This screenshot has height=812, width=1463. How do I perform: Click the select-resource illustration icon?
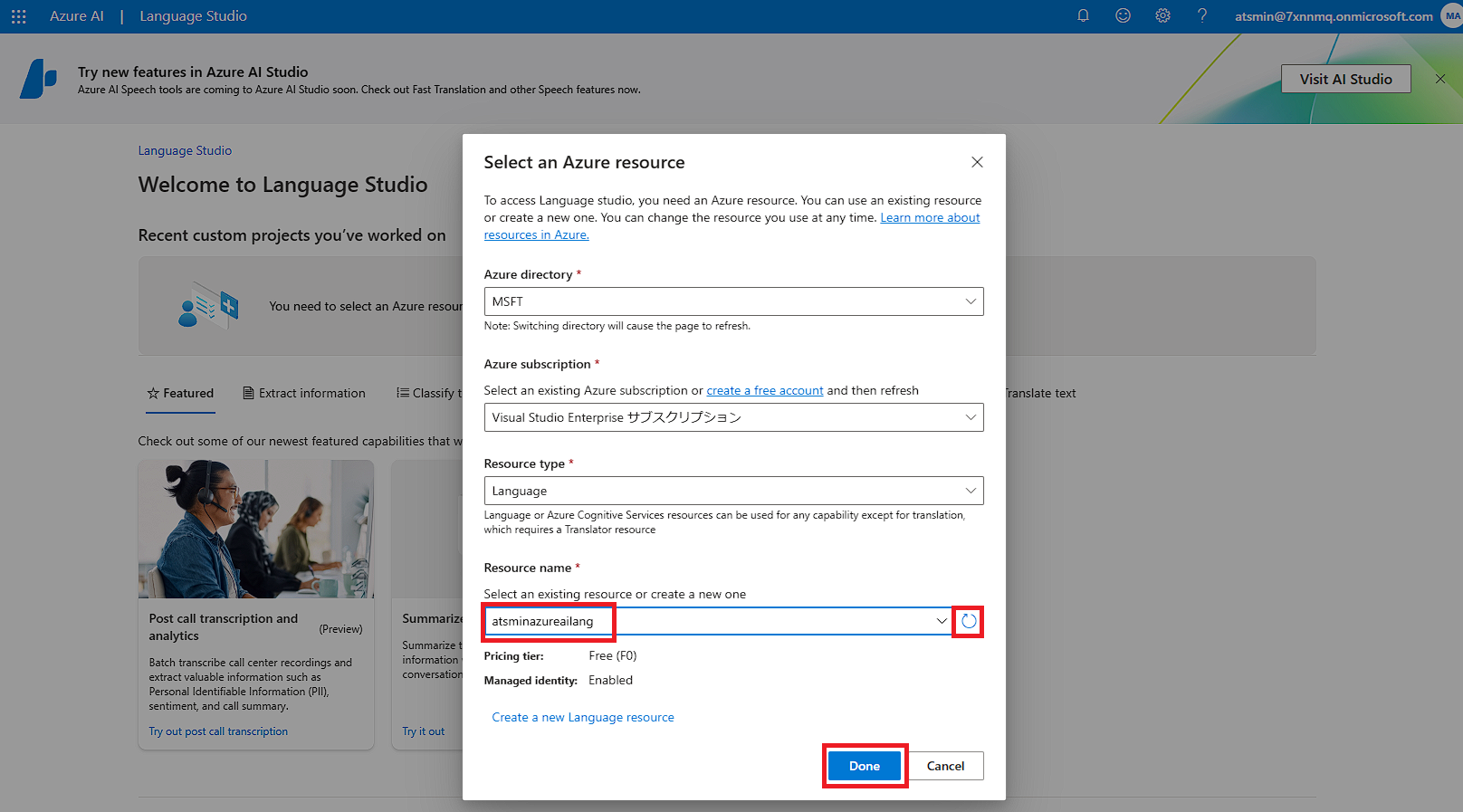point(208,306)
